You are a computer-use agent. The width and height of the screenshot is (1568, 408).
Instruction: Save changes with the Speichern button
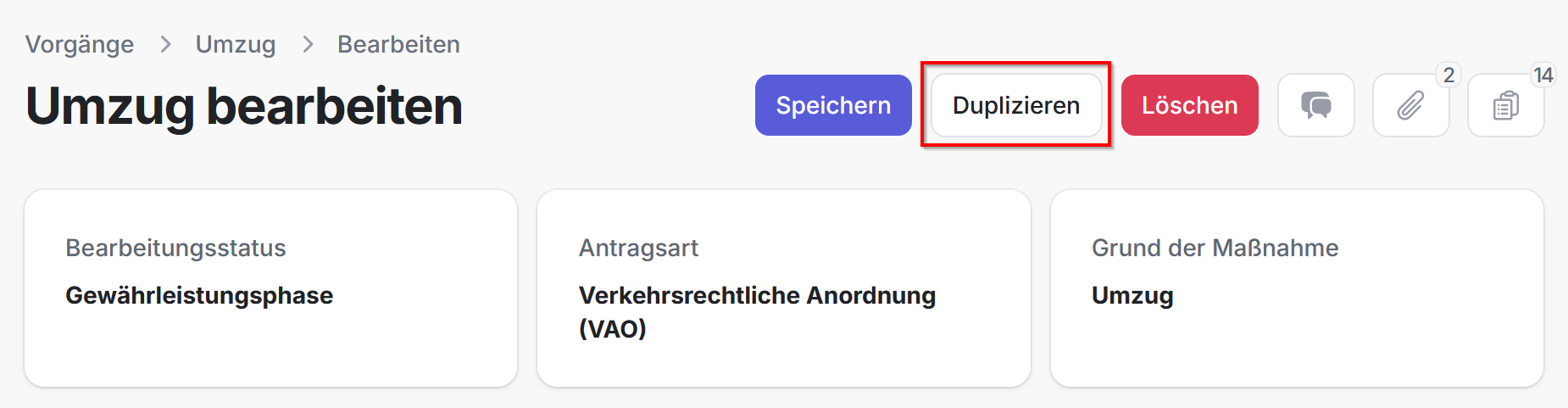click(833, 105)
